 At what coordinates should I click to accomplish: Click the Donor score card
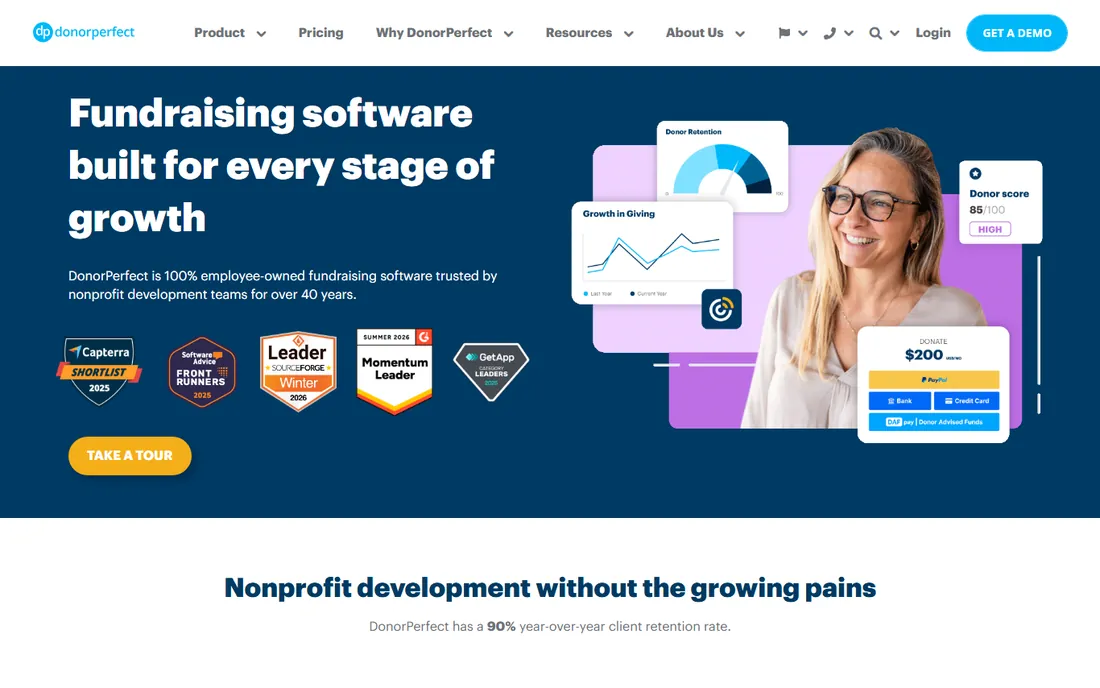1000,202
